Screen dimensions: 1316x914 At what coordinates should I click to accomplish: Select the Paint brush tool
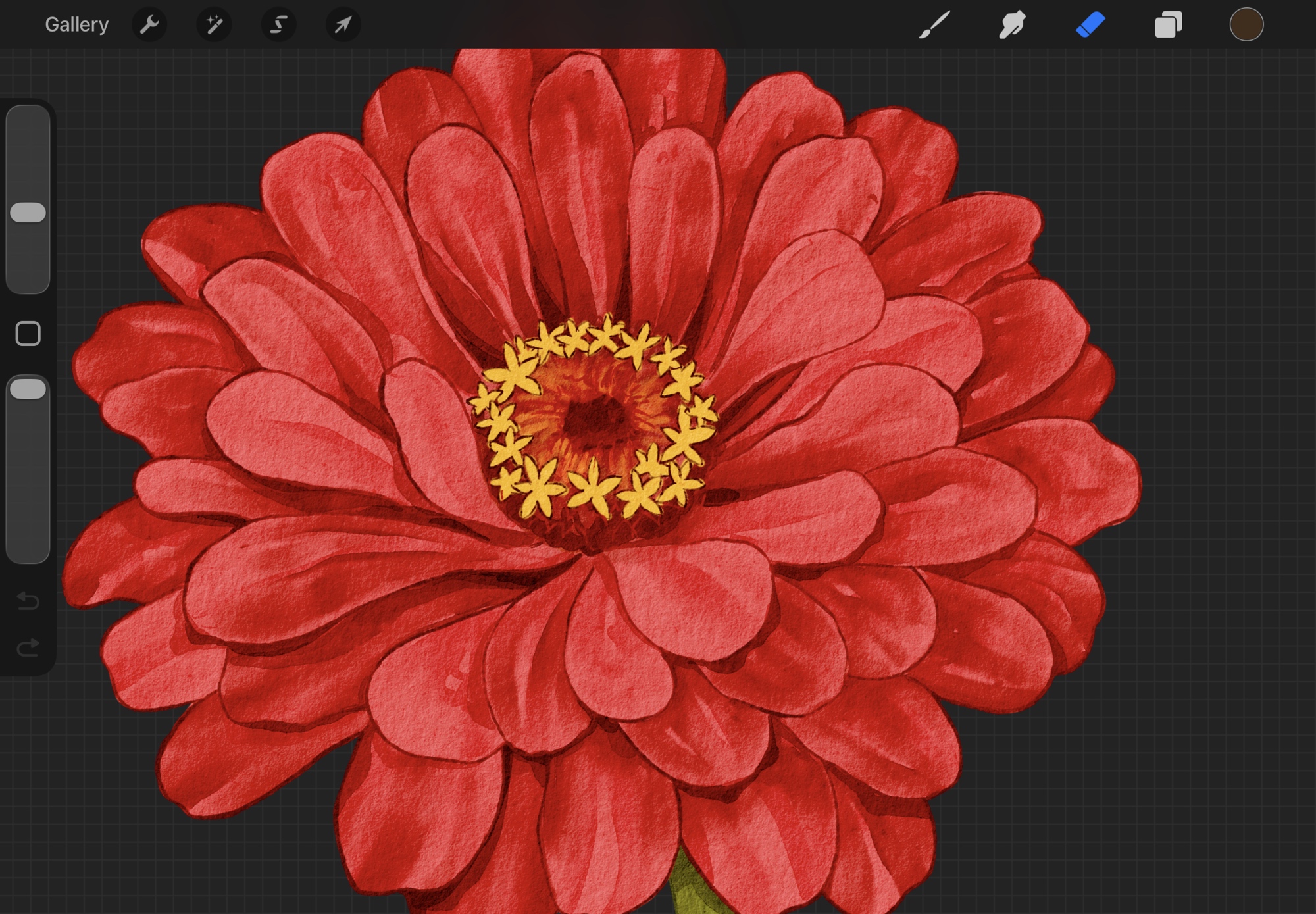934,25
